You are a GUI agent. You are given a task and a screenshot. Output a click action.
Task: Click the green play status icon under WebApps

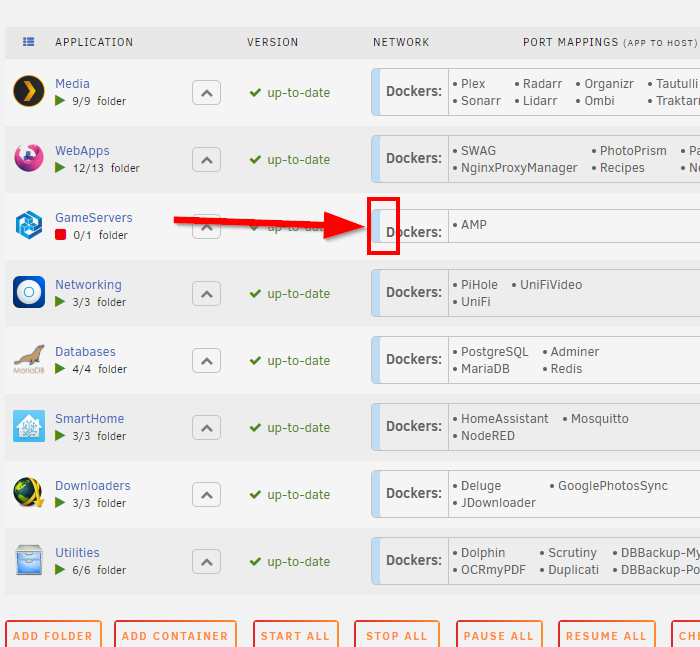click(60, 168)
